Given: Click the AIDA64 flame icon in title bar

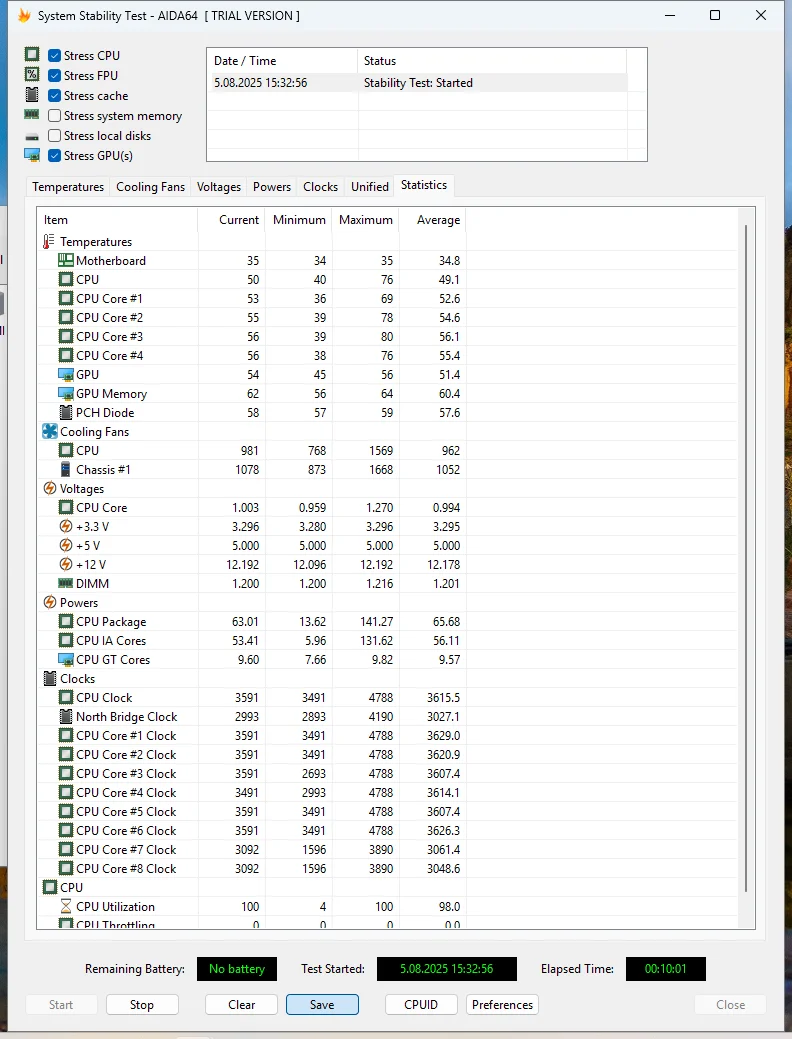Looking at the screenshot, I should (25, 15).
